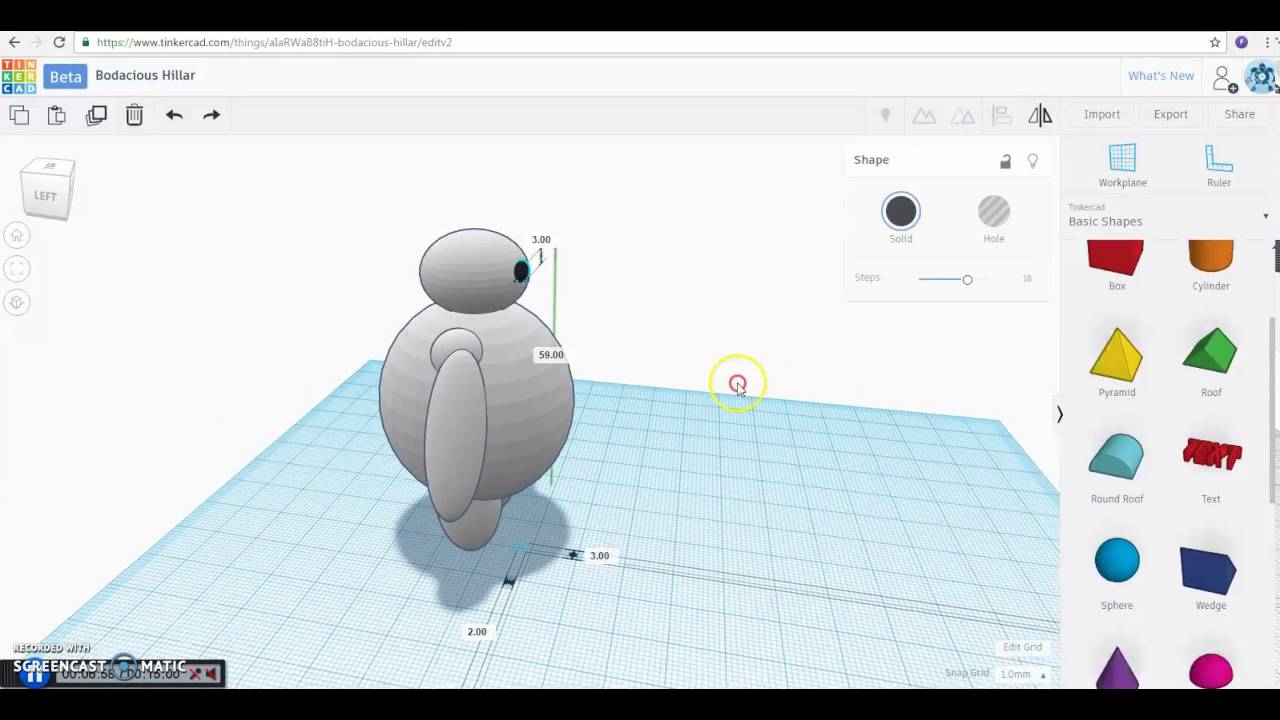Pick the red Text shape

(1212, 455)
